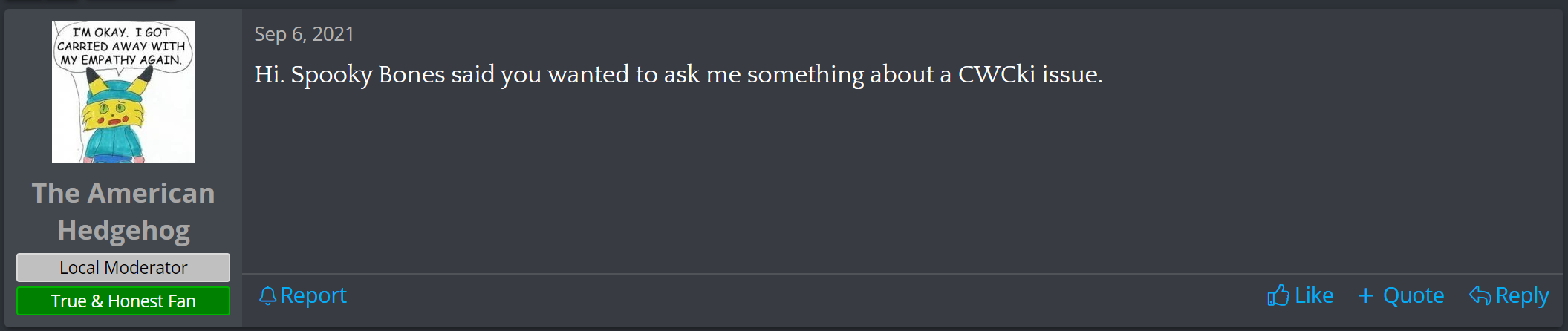
Task: Click the True & Honest Fan banner
Action: [x=123, y=301]
